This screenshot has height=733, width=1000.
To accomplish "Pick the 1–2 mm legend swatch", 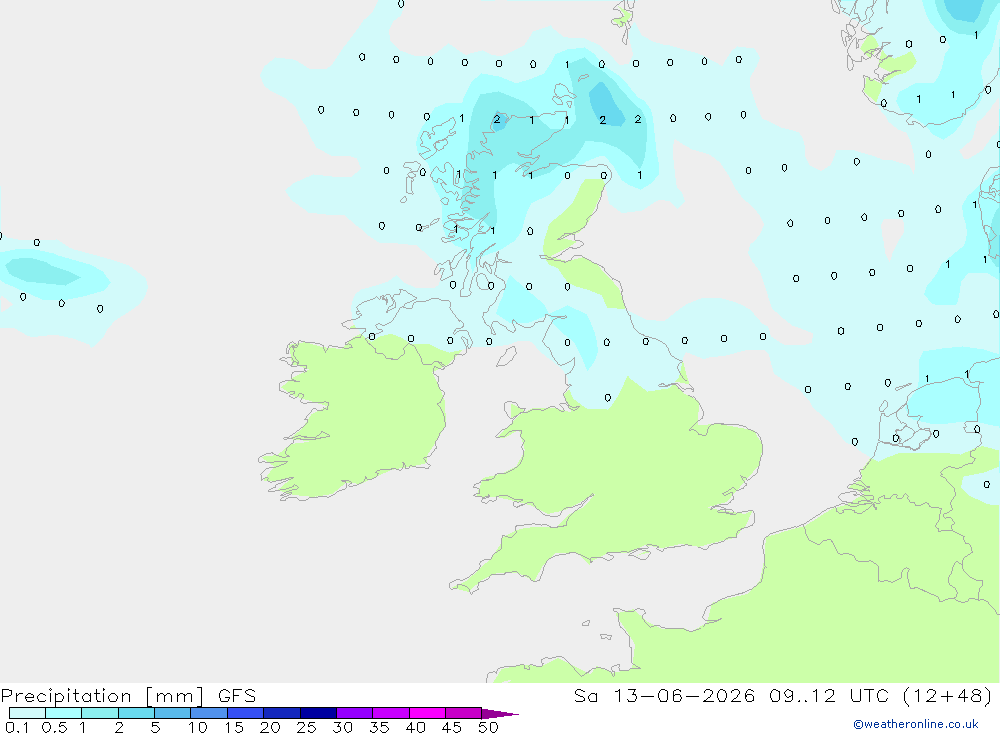I will point(100,713).
